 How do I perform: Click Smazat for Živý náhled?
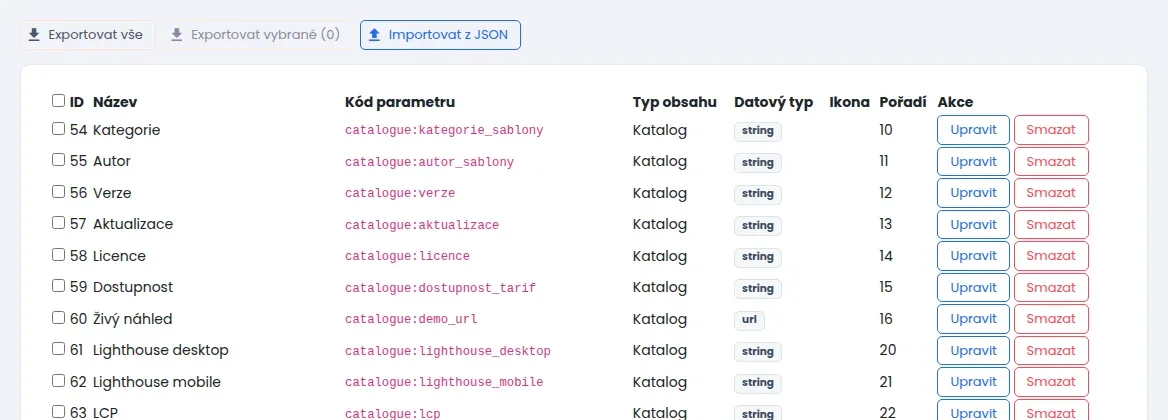[1051, 319]
